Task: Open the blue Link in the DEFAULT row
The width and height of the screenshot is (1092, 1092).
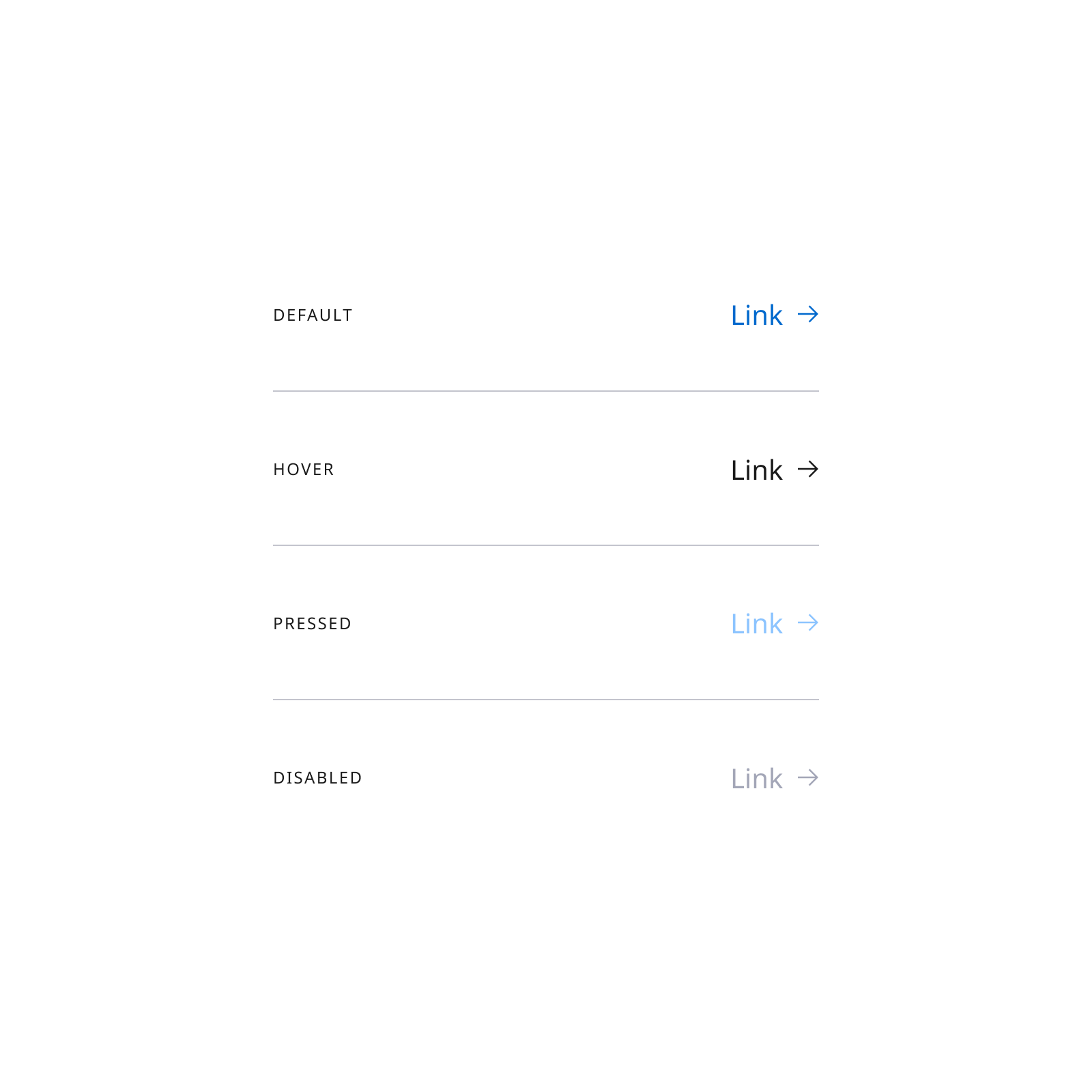Action: click(756, 315)
